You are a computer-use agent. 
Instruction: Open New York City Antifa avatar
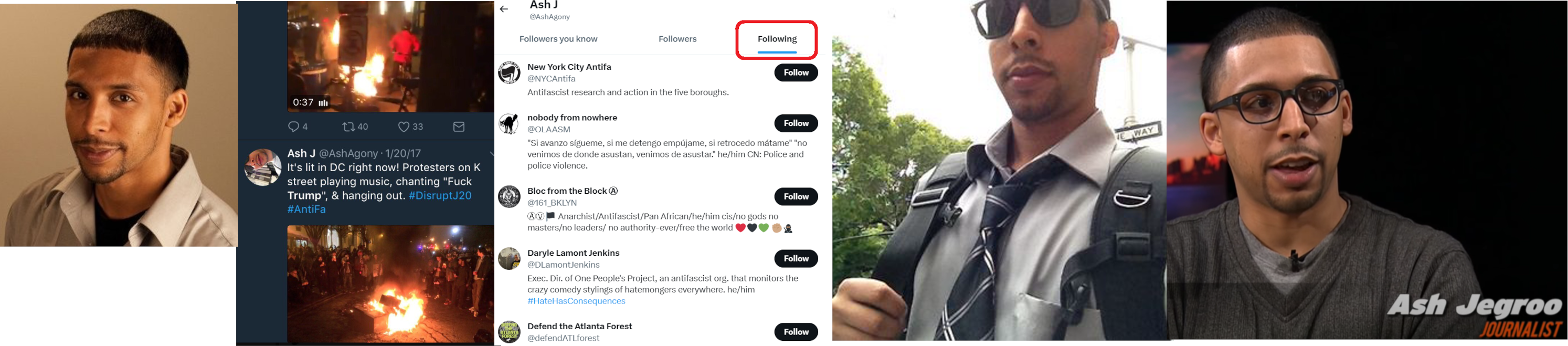click(x=509, y=73)
